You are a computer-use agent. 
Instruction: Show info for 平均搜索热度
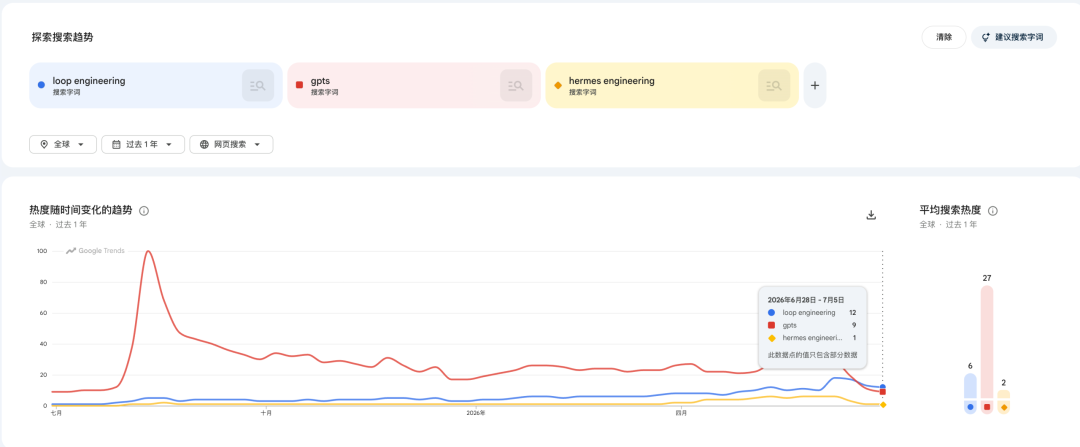point(993,211)
